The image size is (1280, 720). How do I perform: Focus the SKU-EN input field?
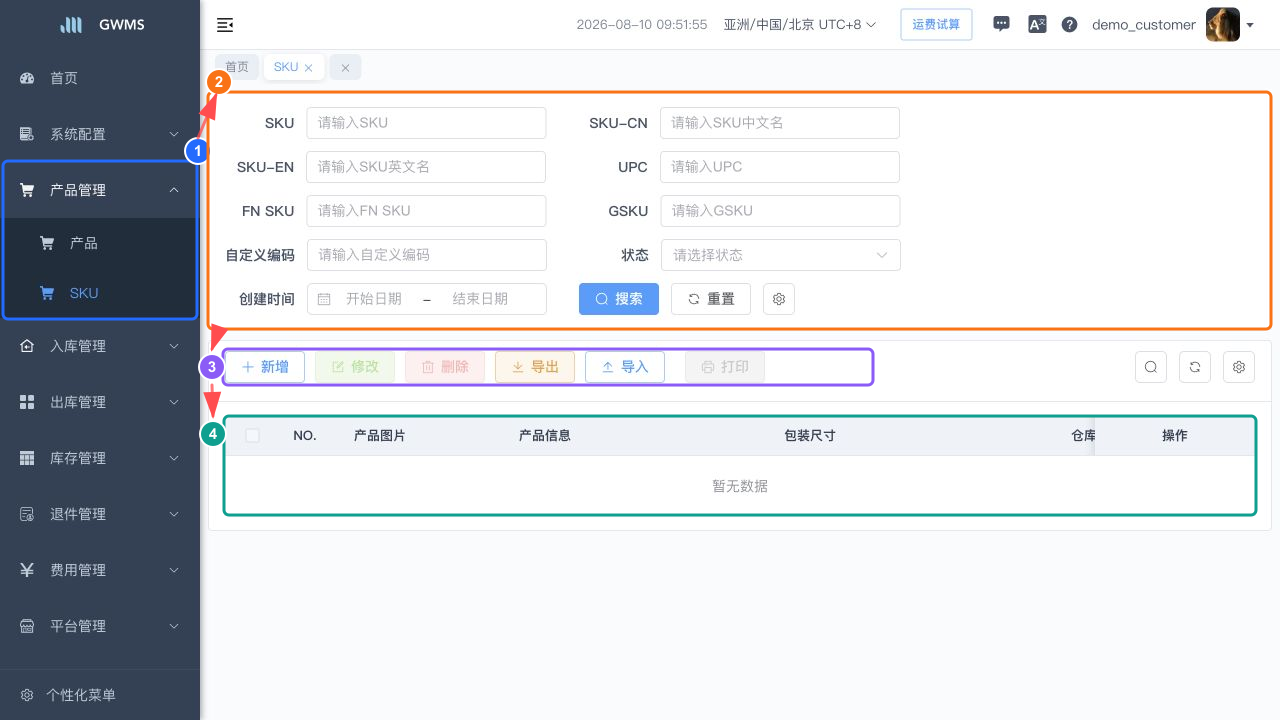coord(426,167)
